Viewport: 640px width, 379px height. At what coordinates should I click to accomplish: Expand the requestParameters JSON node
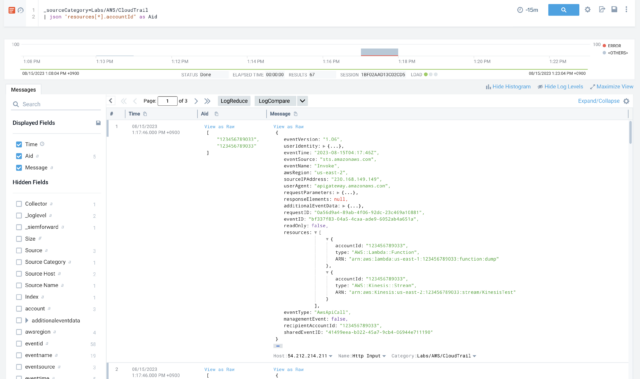[x=338, y=193]
